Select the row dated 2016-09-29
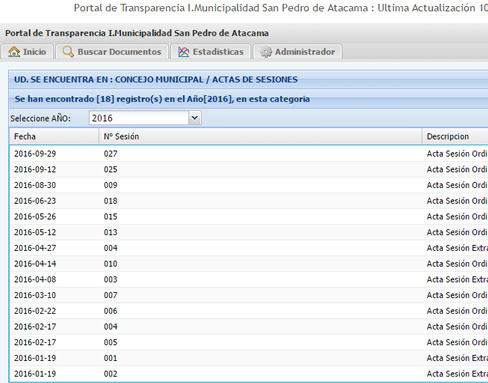488x383 pixels. coord(249,154)
